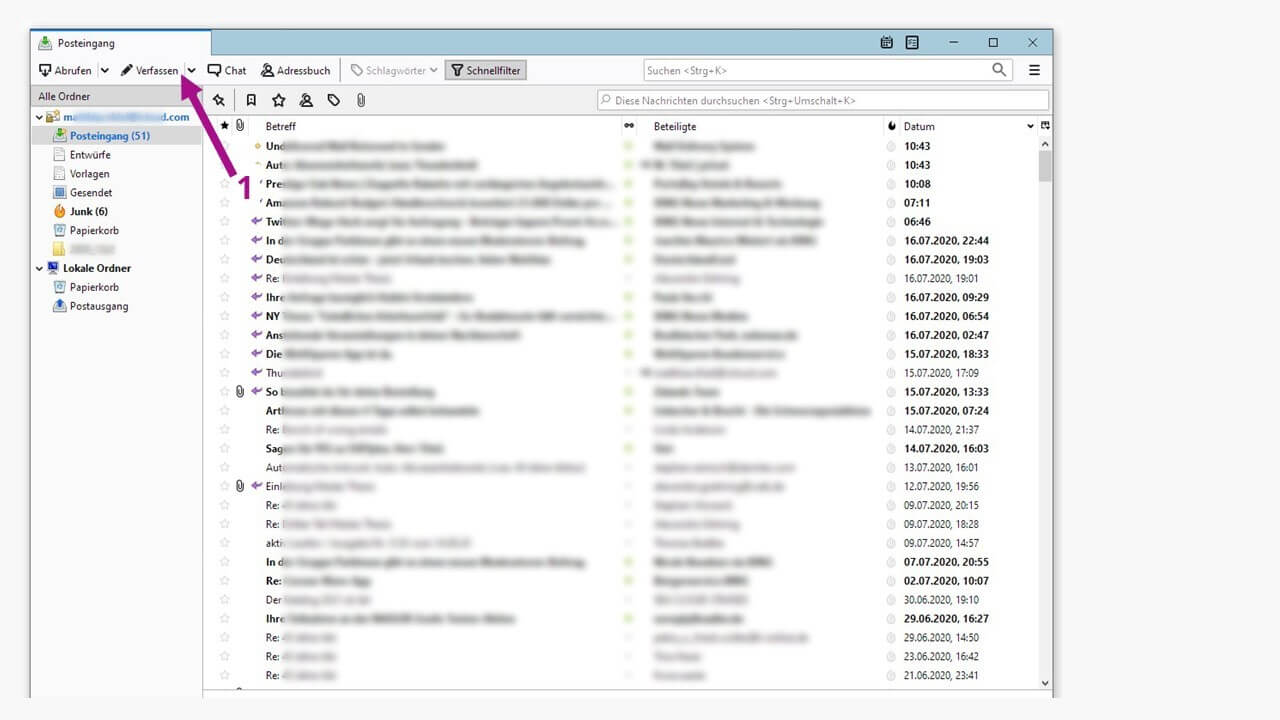Image resolution: width=1280 pixels, height=720 pixels.
Task: Click attachment icon on 12.07.2020 message row
Action: pyautogui.click(x=240, y=486)
